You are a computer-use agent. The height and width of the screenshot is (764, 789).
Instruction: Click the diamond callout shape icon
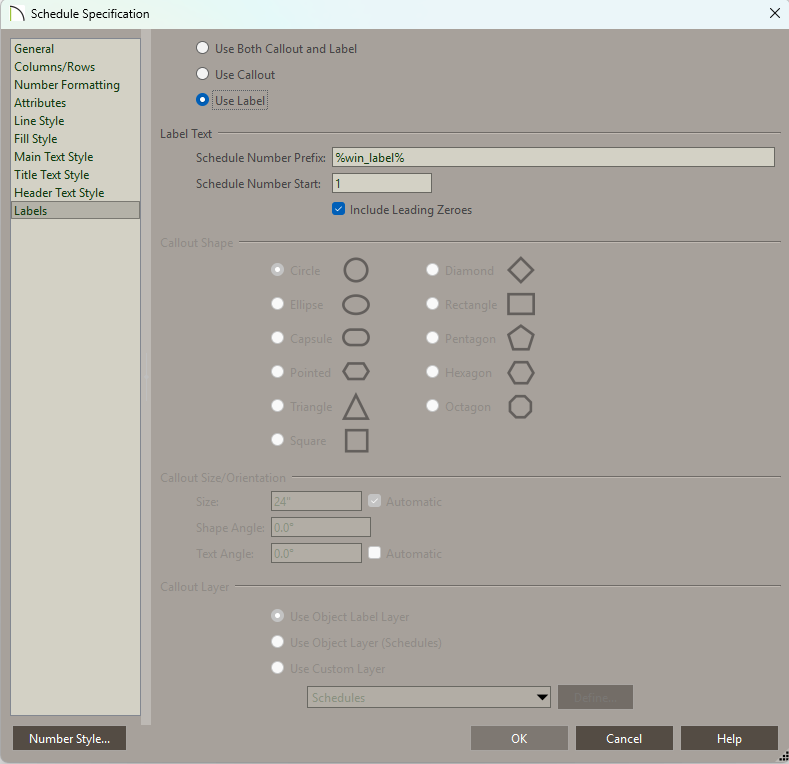click(520, 270)
